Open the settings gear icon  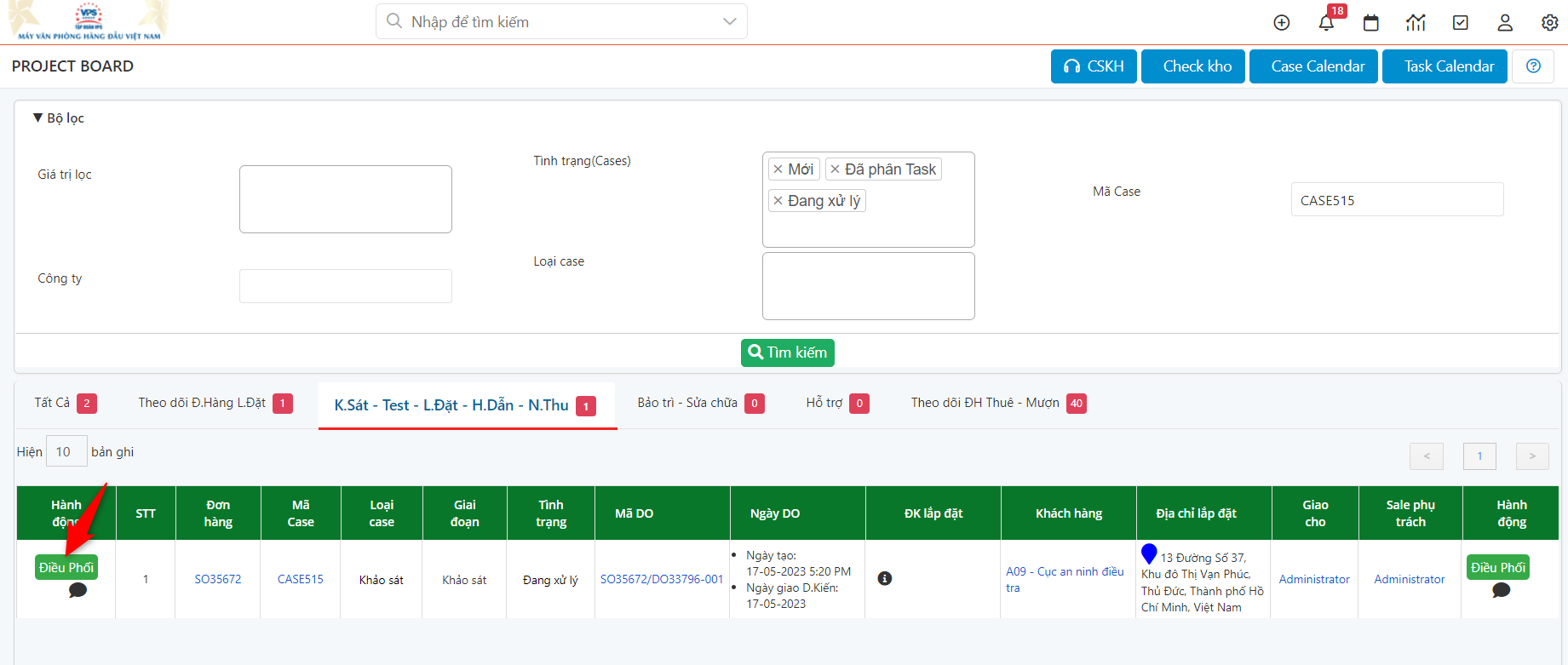1550,23
